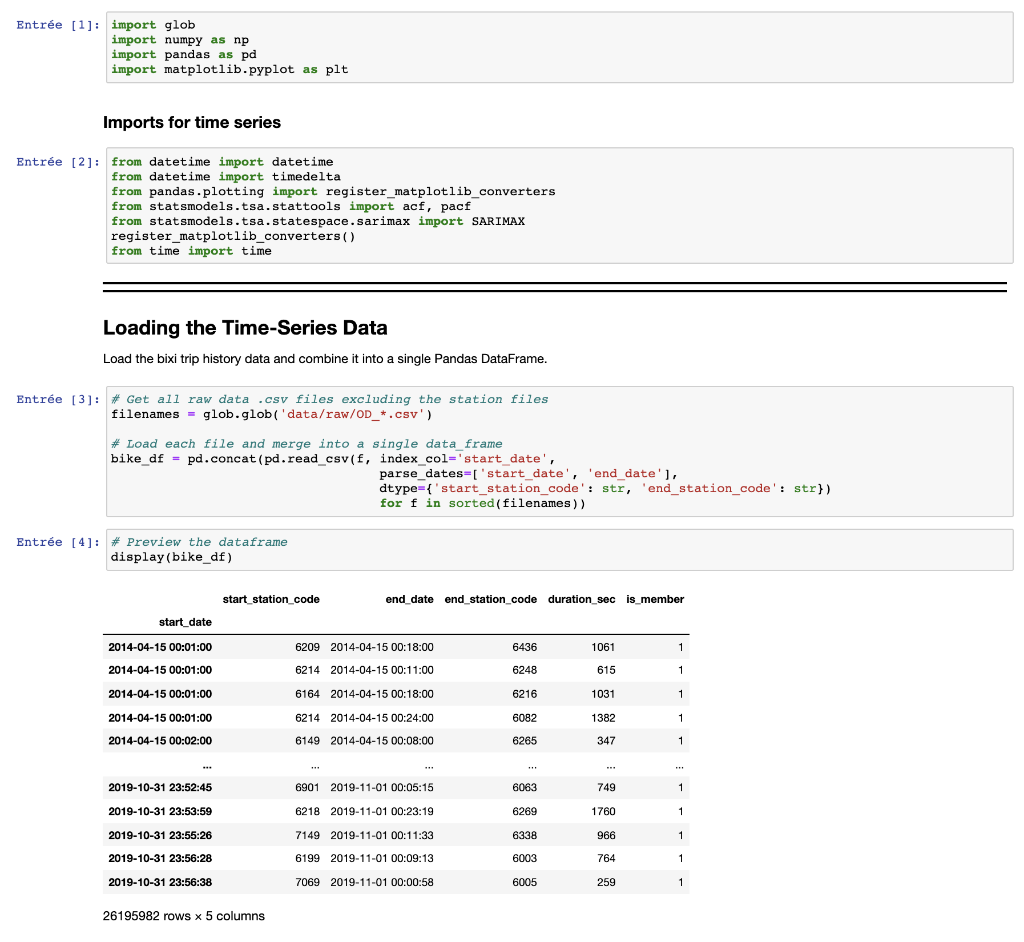
Task: Click start station code 6199
Action: (x=308, y=858)
